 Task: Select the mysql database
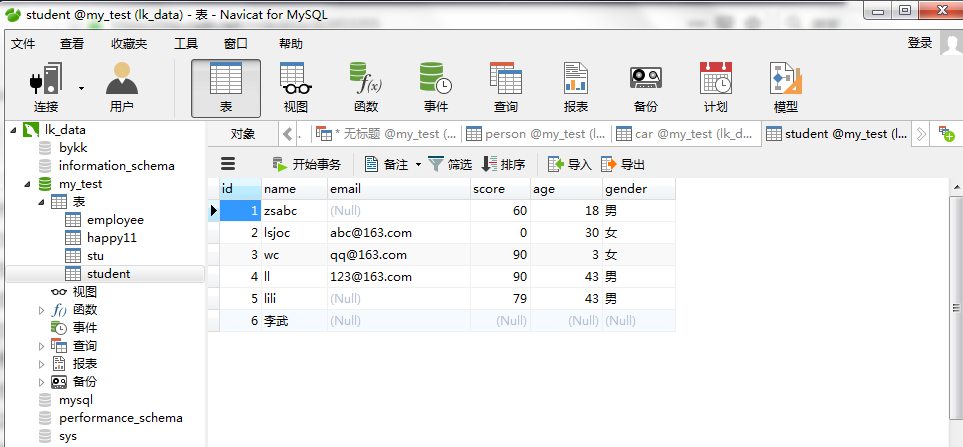(76, 400)
